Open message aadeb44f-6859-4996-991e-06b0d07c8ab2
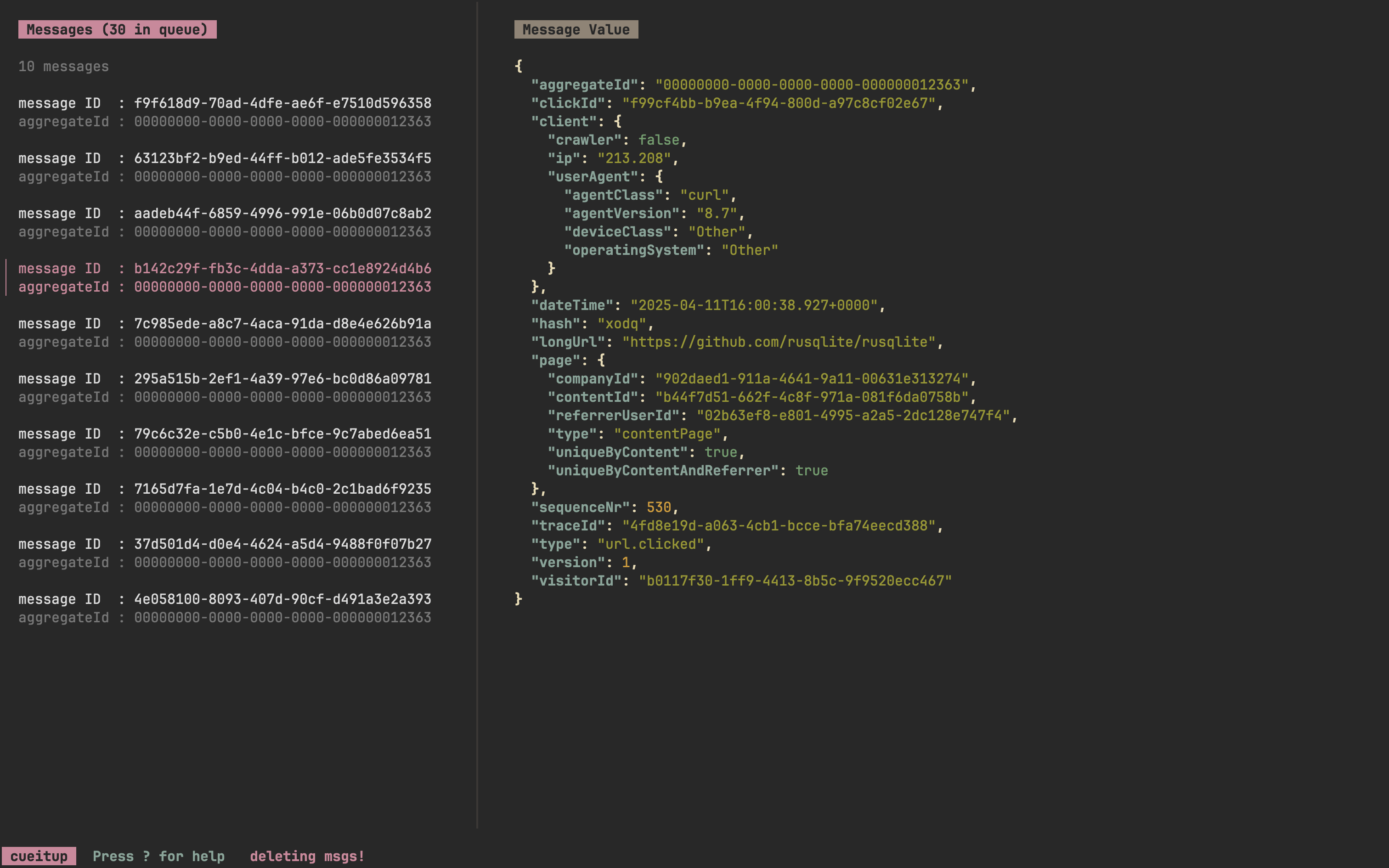Screen dimensions: 1389x868 (x=282, y=214)
